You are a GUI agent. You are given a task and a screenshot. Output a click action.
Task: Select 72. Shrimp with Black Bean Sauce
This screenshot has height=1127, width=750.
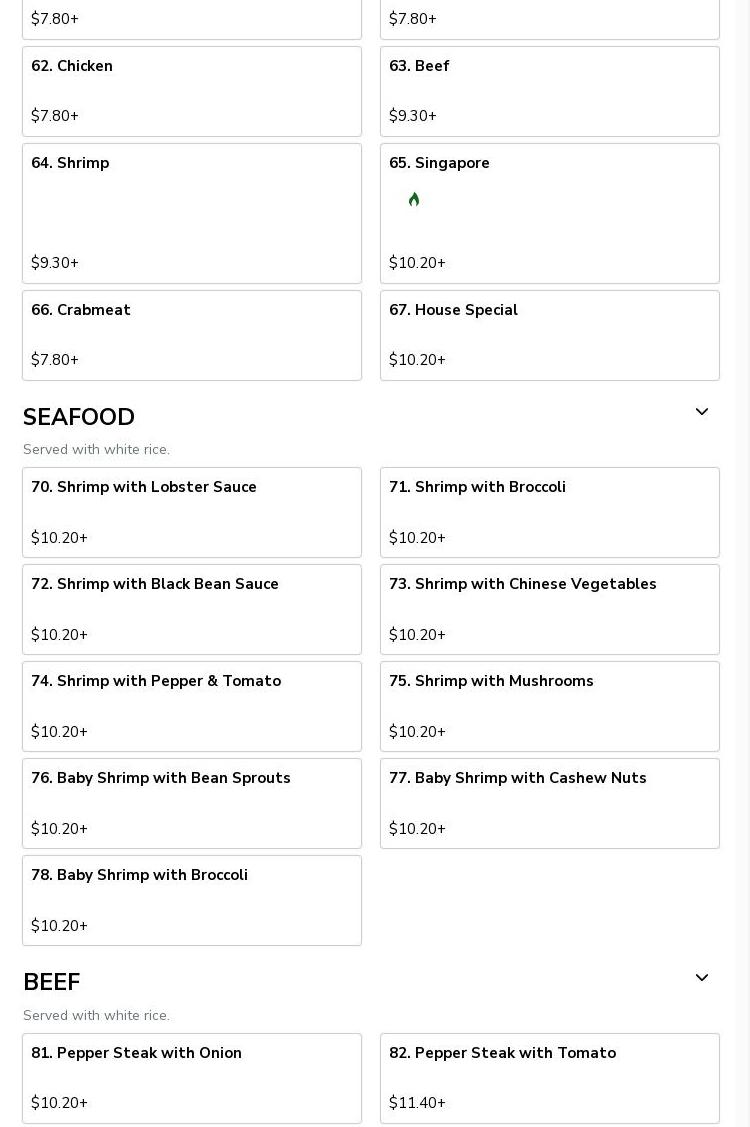point(192,609)
